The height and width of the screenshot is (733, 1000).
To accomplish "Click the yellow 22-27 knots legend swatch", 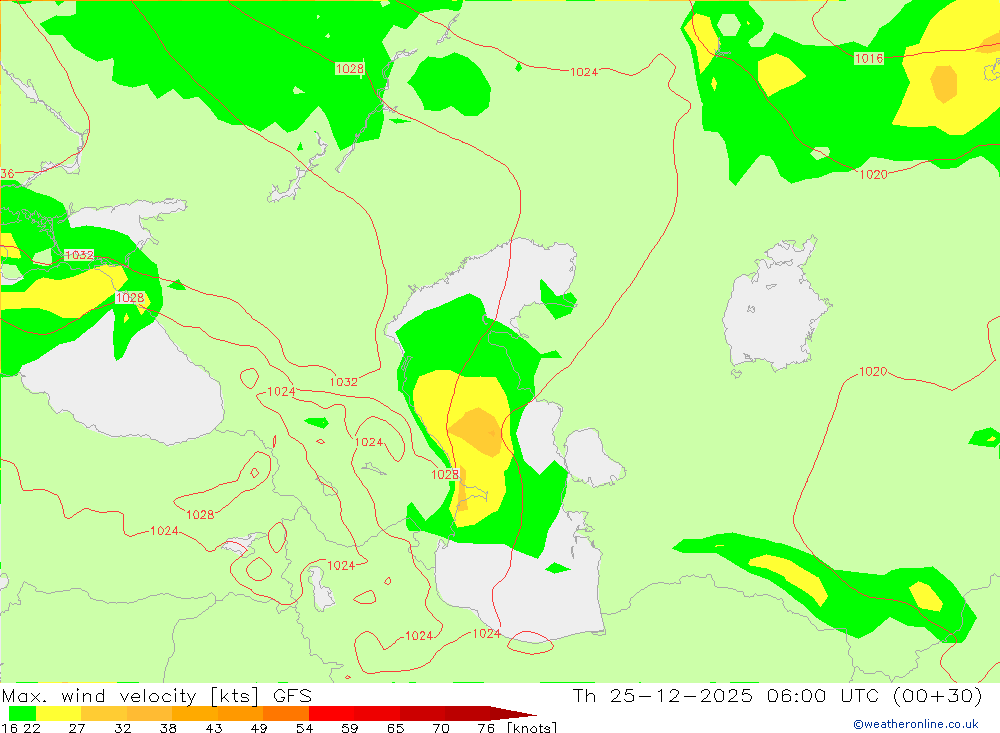I will click(59, 713).
